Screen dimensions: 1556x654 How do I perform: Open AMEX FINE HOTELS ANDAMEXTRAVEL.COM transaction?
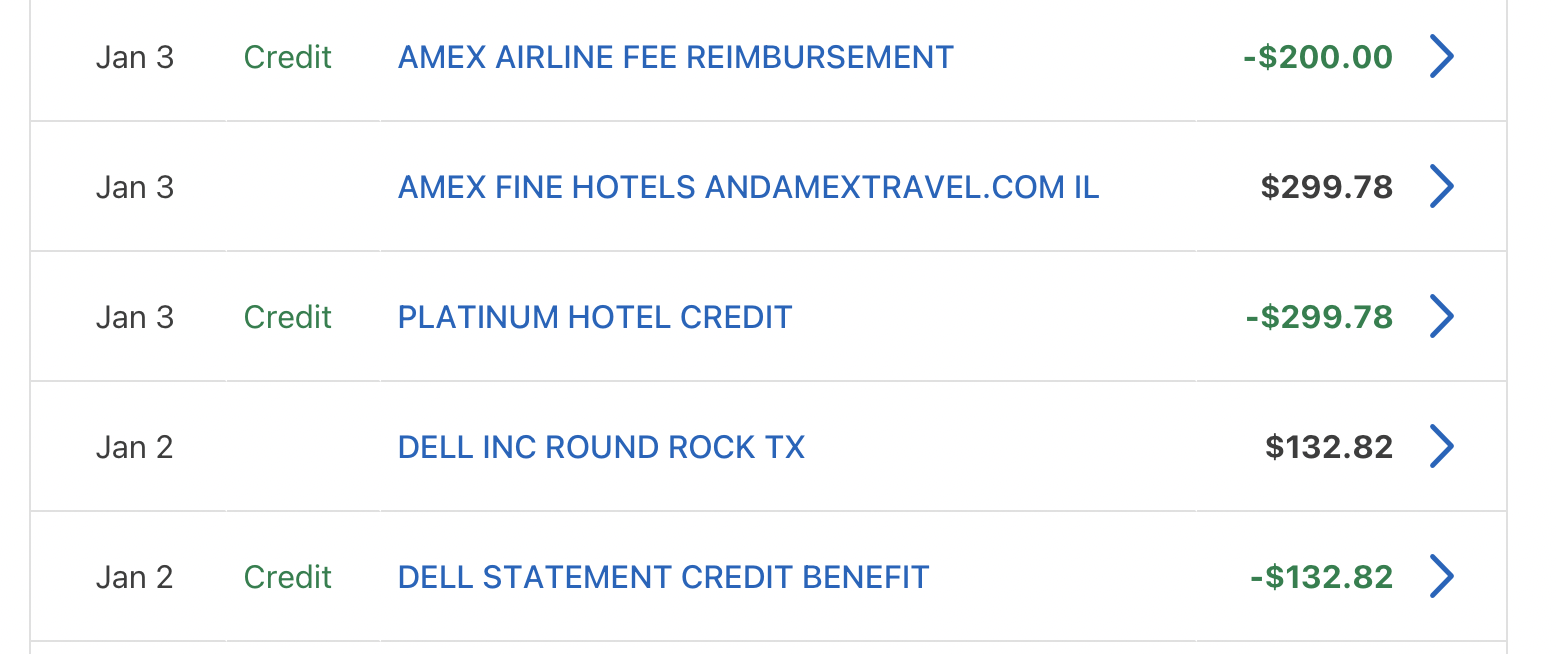[748, 187]
